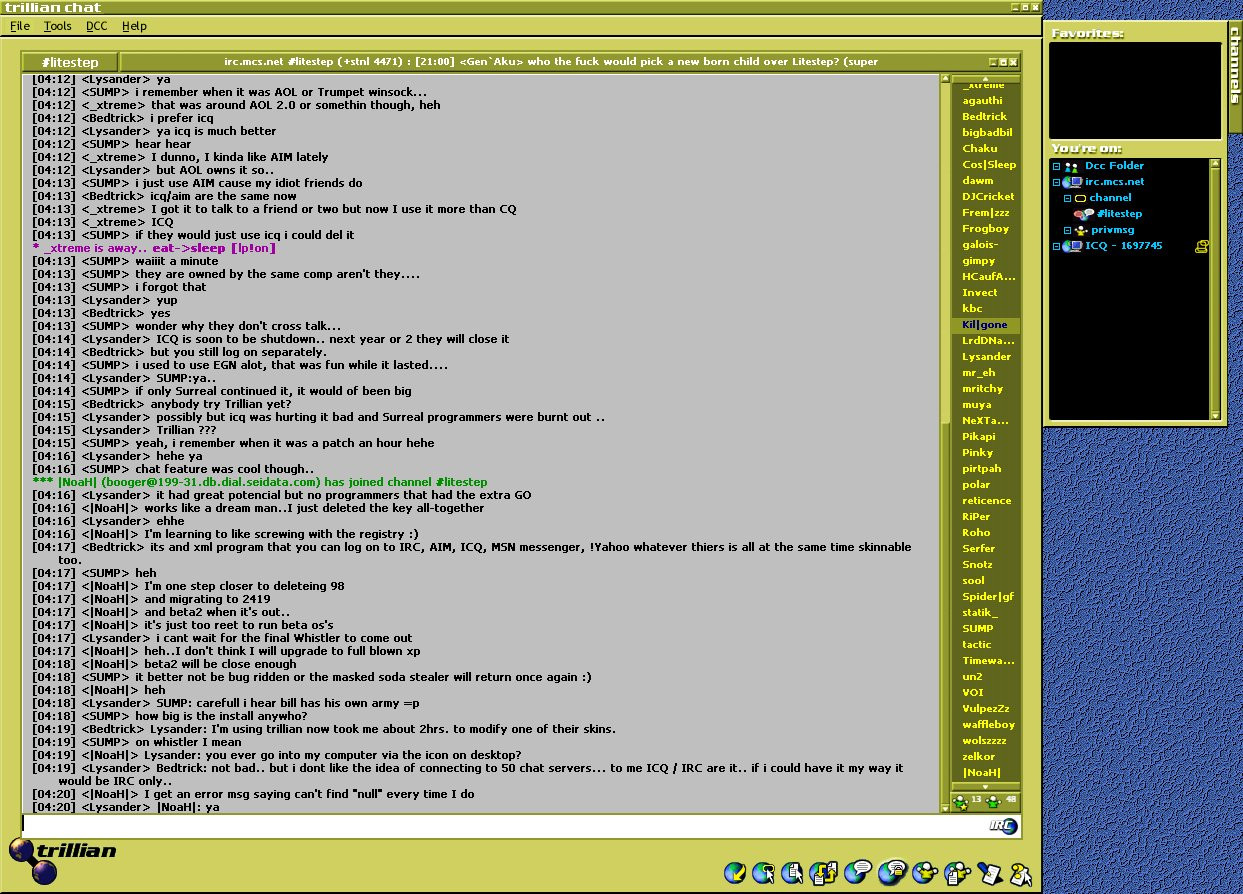Select user zelkor in nicklist
The width and height of the screenshot is (1243, 894).
[978, 757]
